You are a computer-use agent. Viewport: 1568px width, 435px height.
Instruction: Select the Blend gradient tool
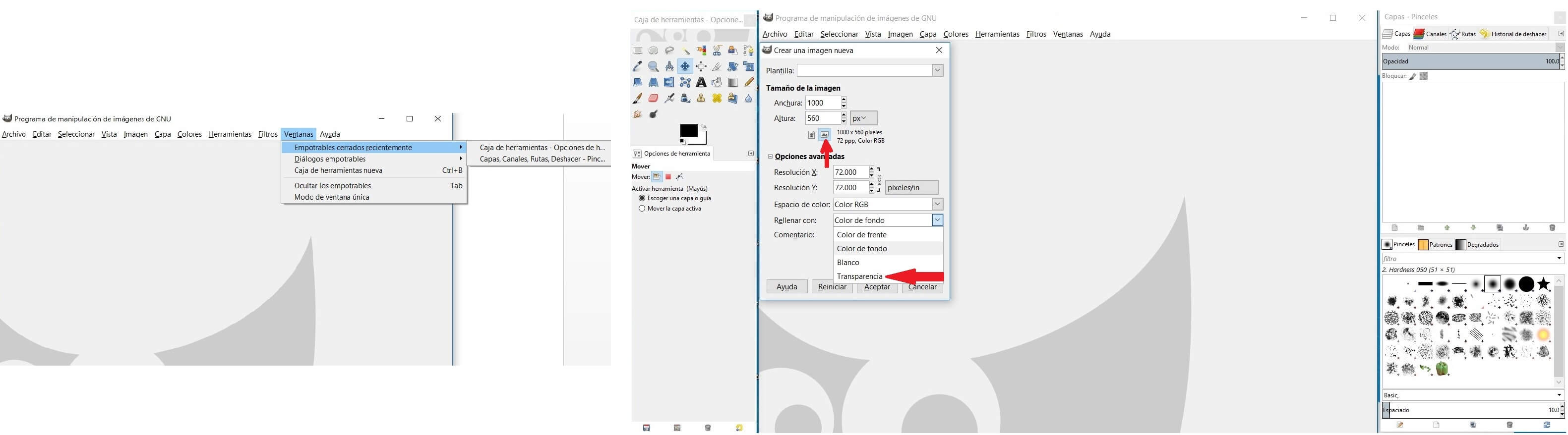tap(733, 83)
